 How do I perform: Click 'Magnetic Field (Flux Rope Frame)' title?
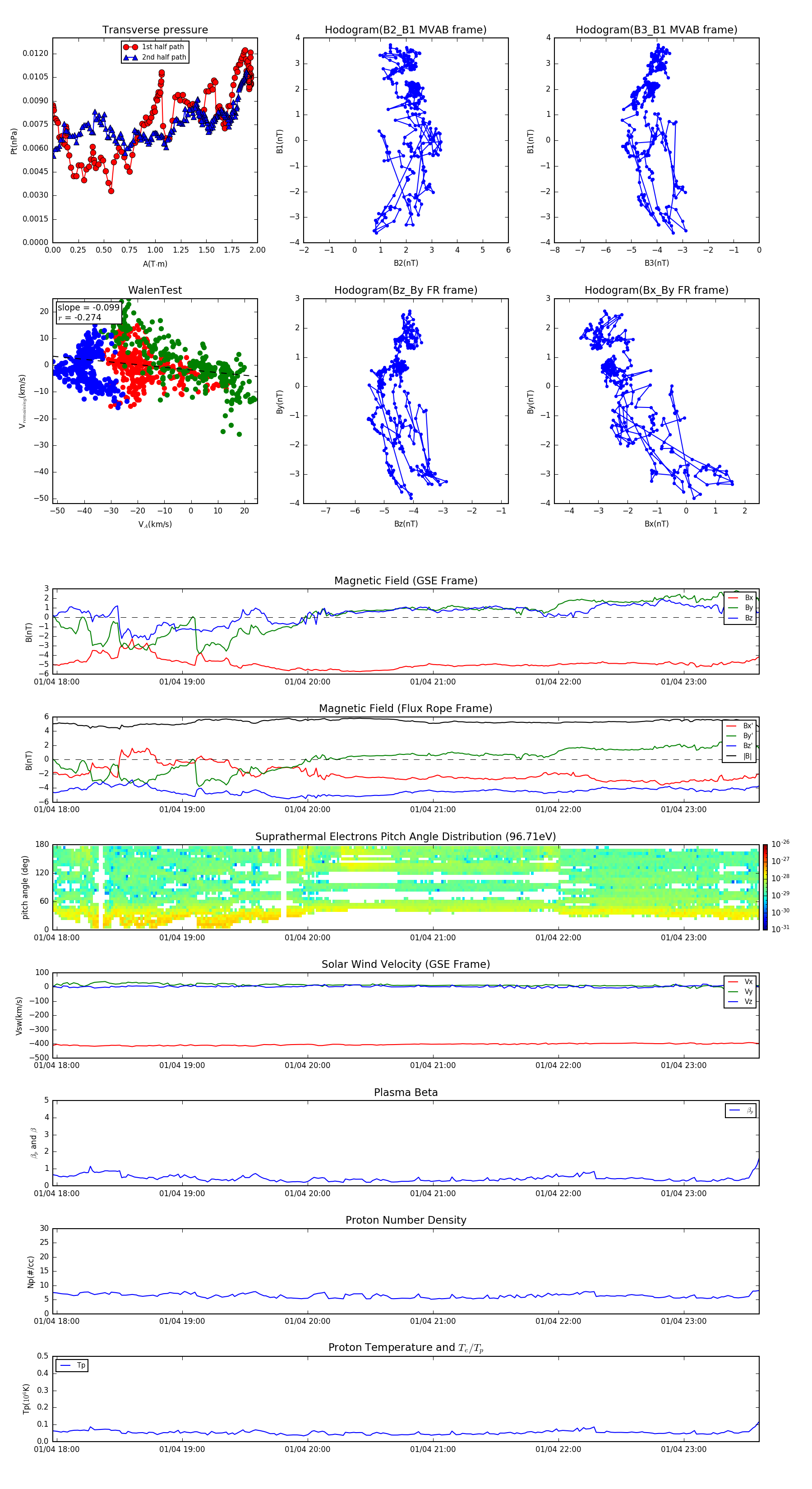[x=406, y=709]
